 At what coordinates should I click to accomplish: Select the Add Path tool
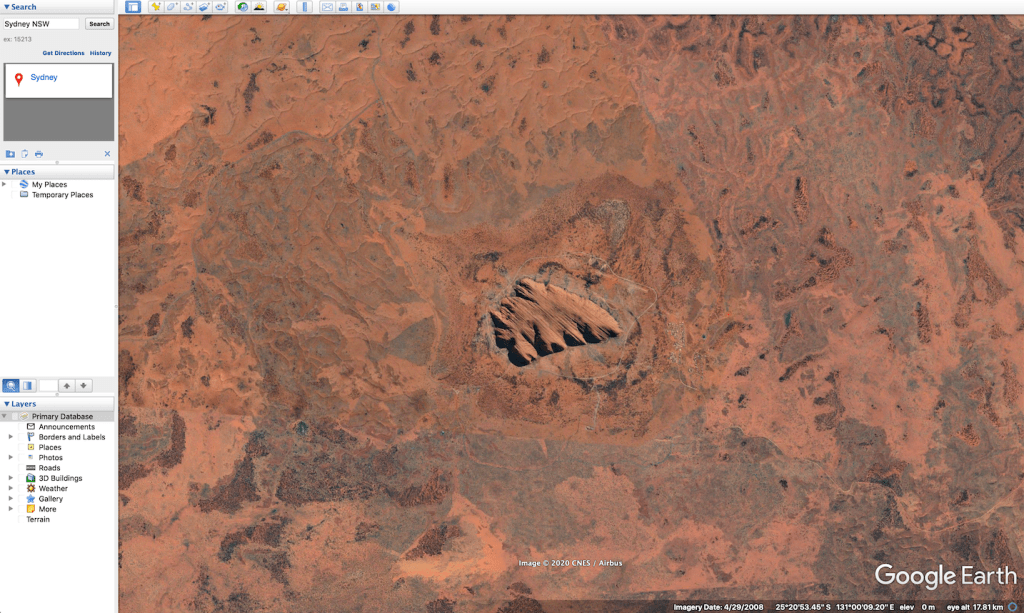188,7
